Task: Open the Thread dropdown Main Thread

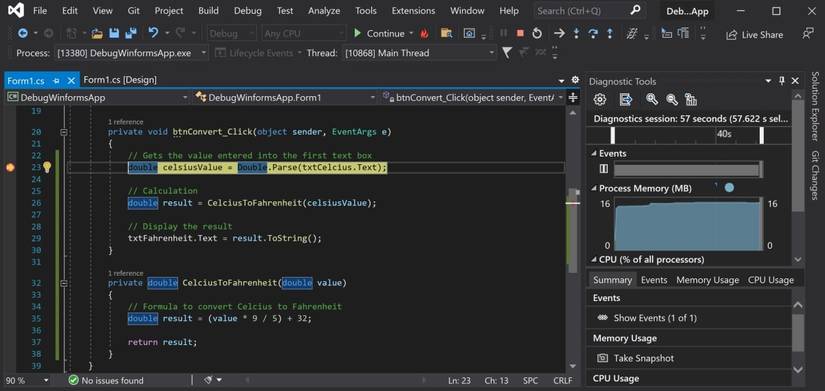Action: tap(419, 53)
